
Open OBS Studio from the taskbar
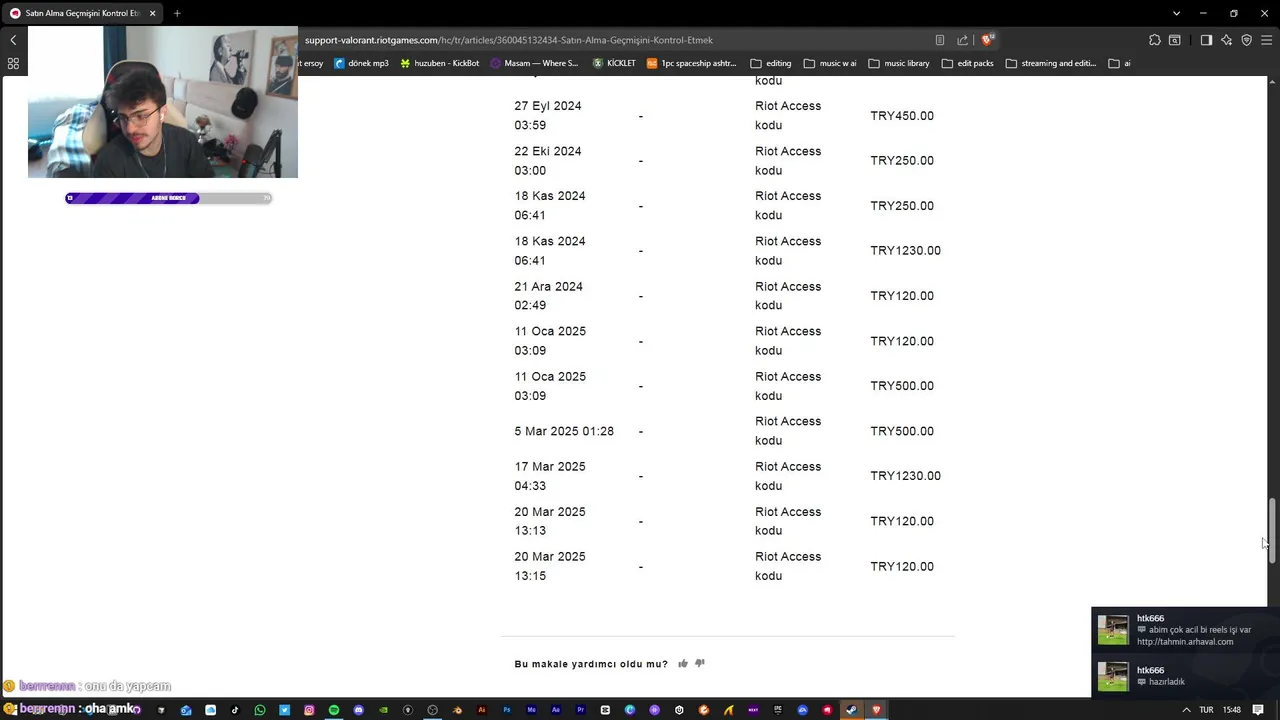432,710
